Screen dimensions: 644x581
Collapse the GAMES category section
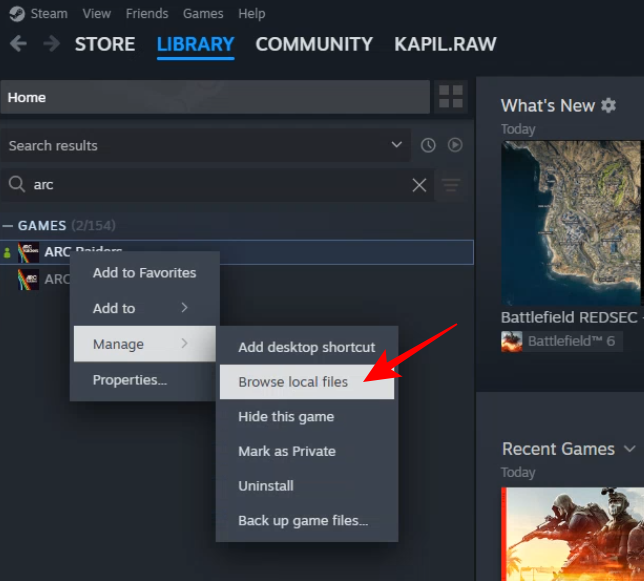point(9,226)
